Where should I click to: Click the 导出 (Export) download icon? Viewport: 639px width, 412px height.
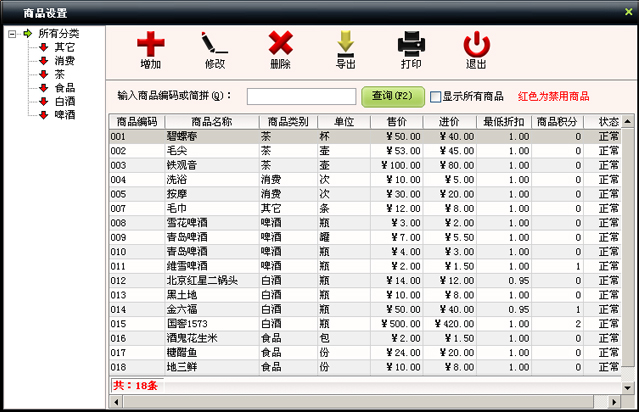coord(346,44)
